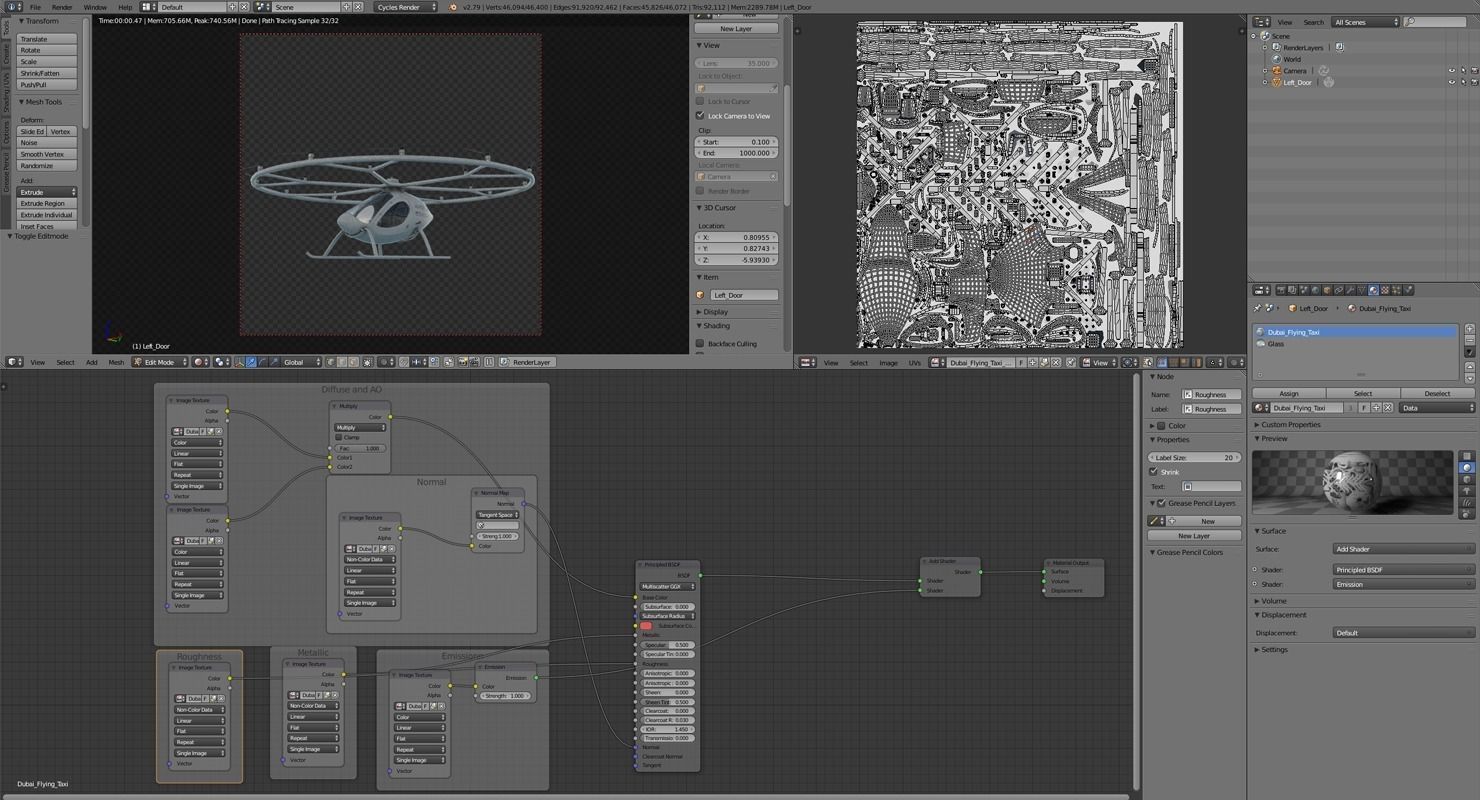Toggle the Shrink checkbox
The width and height of the screenshot is (1480, 800).
click(1154, 471)
